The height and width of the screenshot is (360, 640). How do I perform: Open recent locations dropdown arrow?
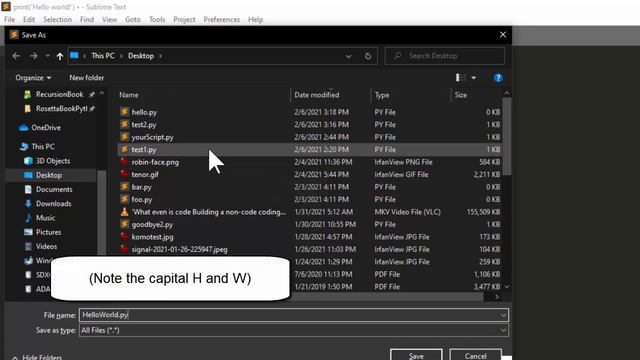(47, 56)
